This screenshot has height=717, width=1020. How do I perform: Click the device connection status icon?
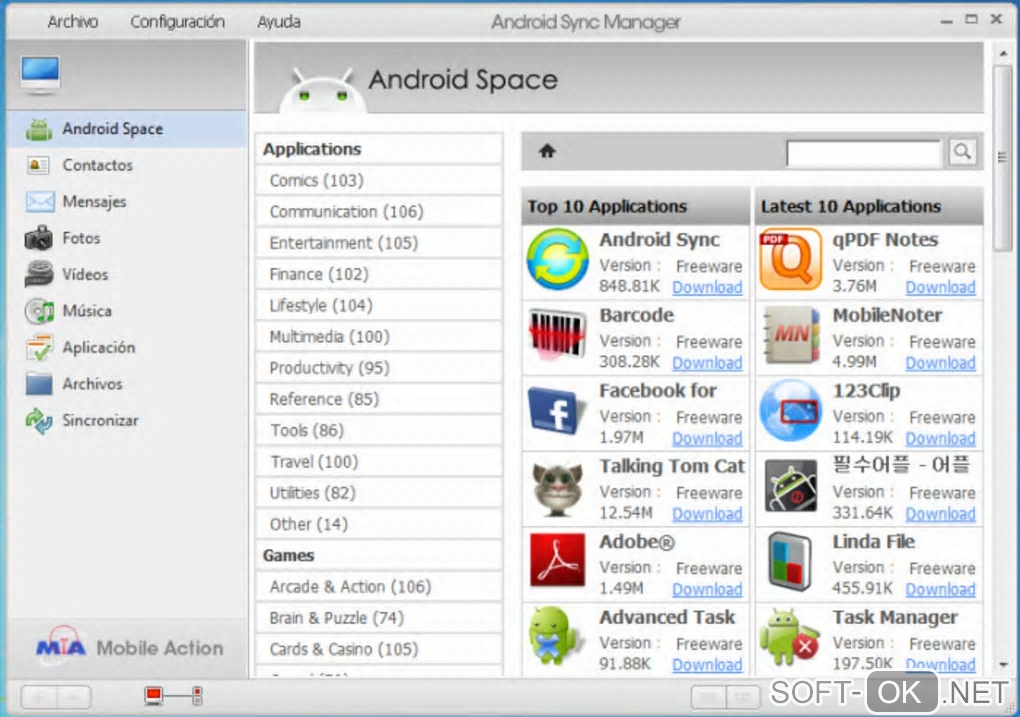[x=173, y=696]
